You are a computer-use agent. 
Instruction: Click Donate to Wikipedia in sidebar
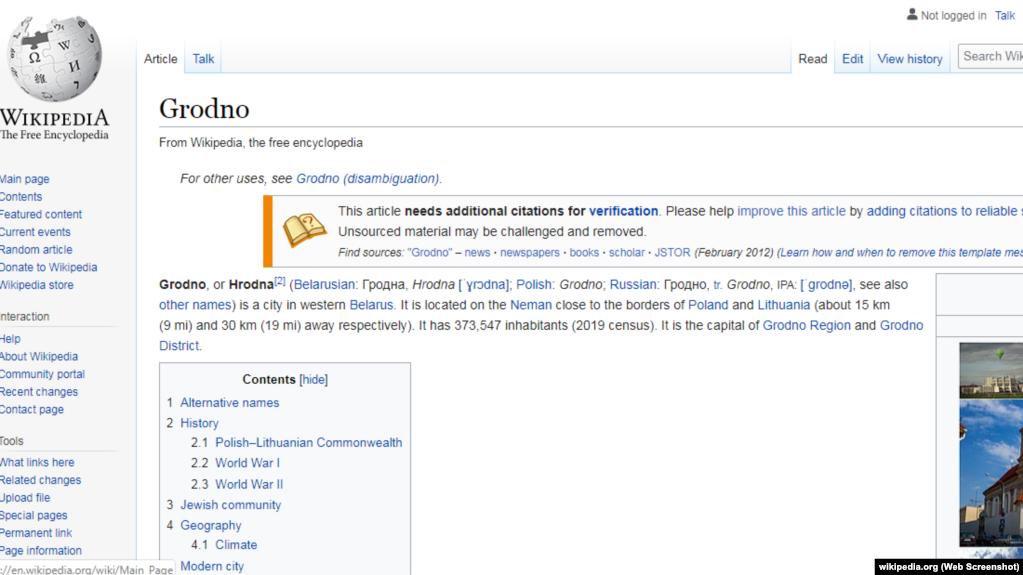coord(48,268)
